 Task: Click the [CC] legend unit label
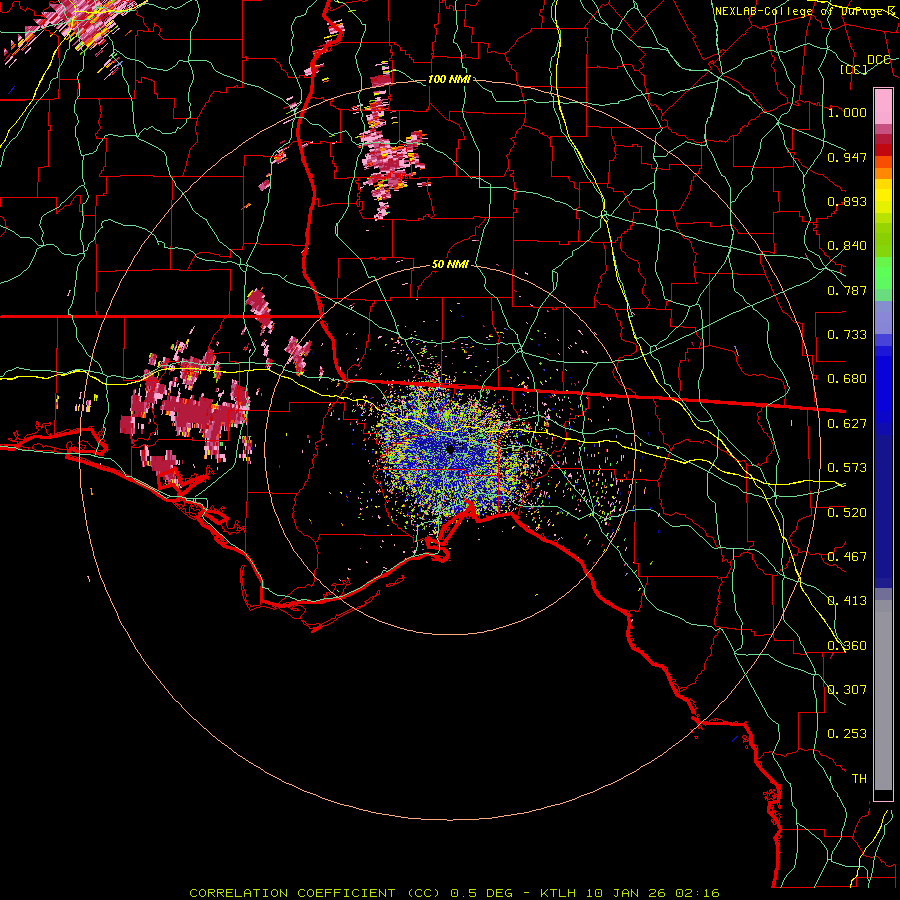(x=854, y=69)
